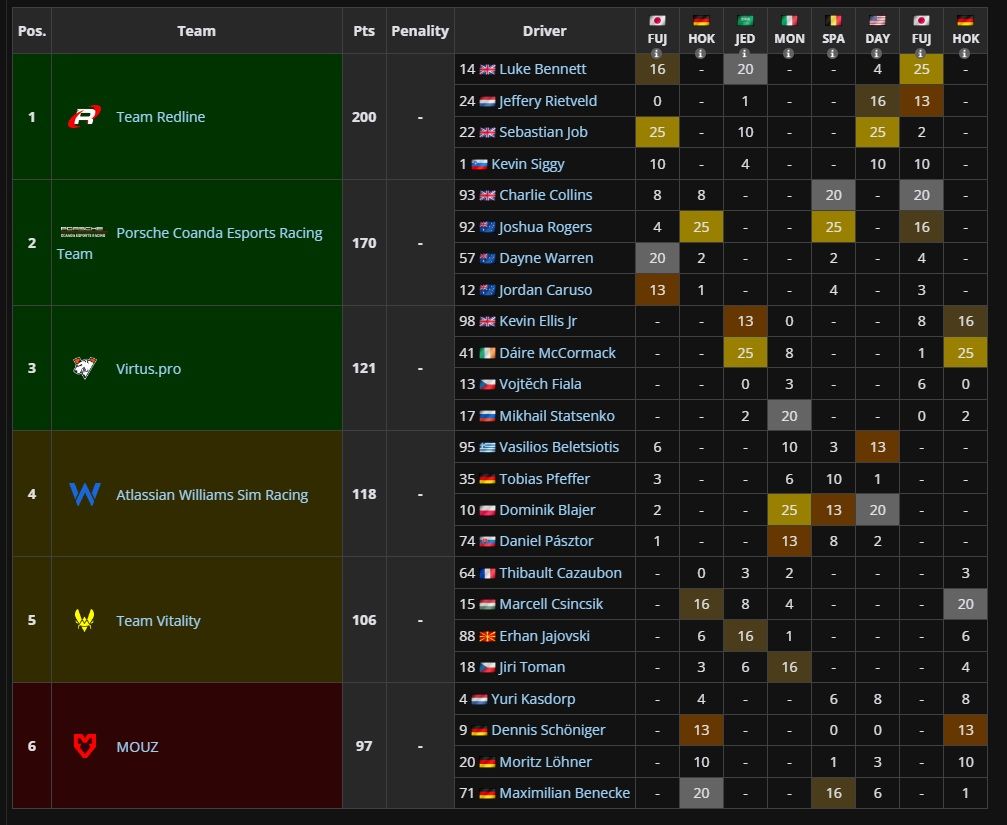The image size is (1007, 825).
Task: Open driver Dennis Schöniger's profile
Action: point(548,730)
